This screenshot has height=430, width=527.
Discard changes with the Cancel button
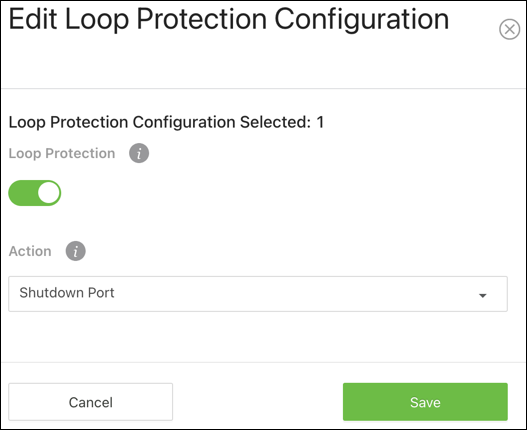[x=90, y=402]
